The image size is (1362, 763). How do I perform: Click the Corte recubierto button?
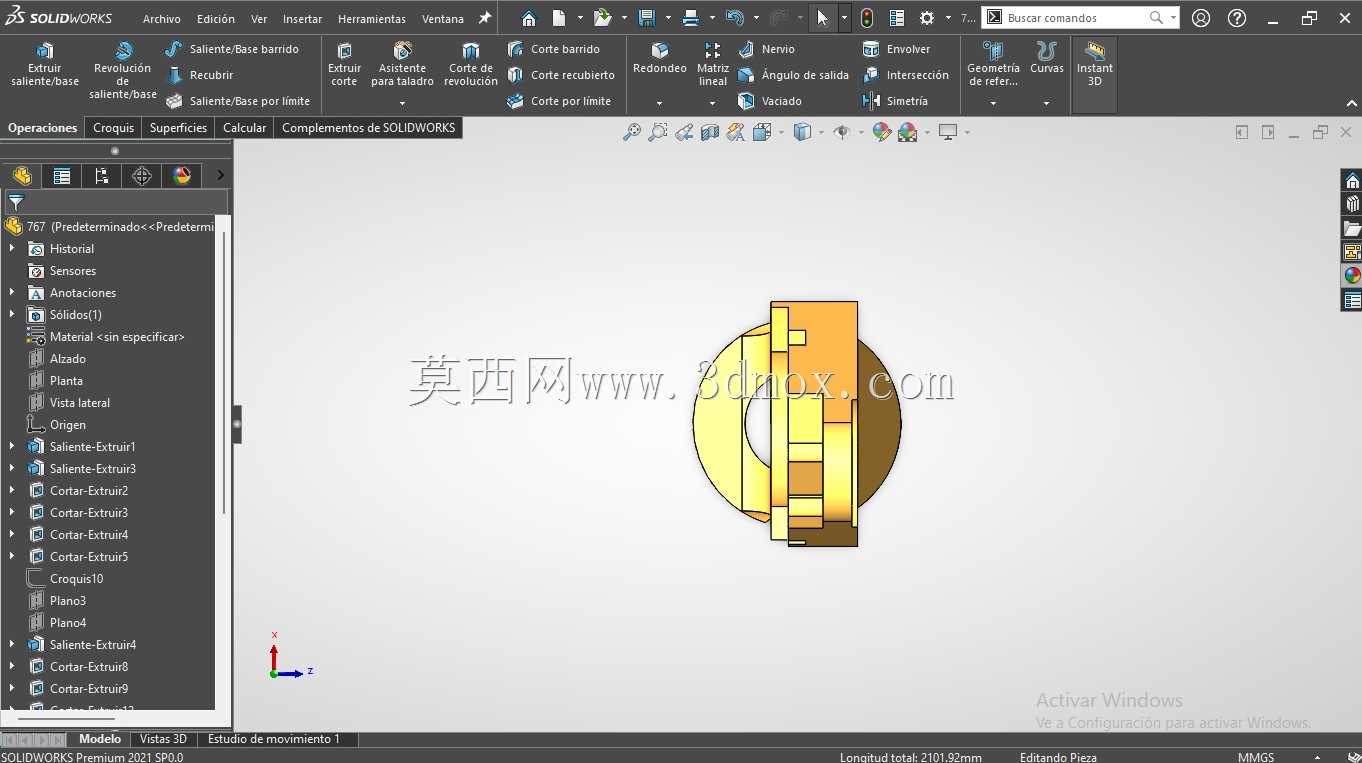(560, 75)
